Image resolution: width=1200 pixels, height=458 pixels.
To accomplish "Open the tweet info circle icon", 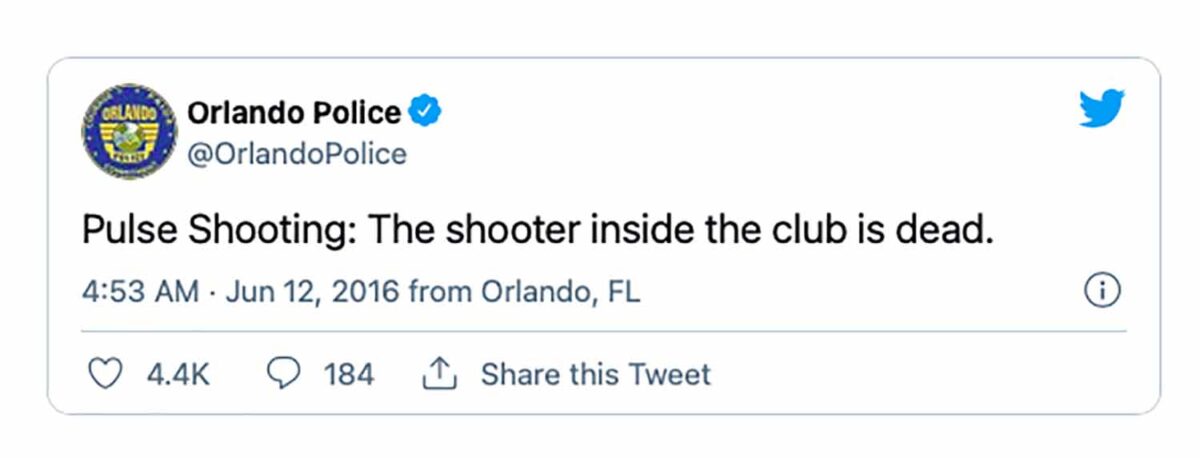I will 1101,292.
